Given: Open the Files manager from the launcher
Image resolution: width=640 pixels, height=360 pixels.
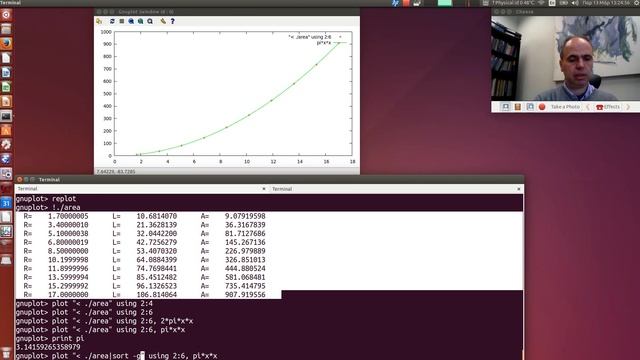Looking at the screenshot, I should (6, 29).
